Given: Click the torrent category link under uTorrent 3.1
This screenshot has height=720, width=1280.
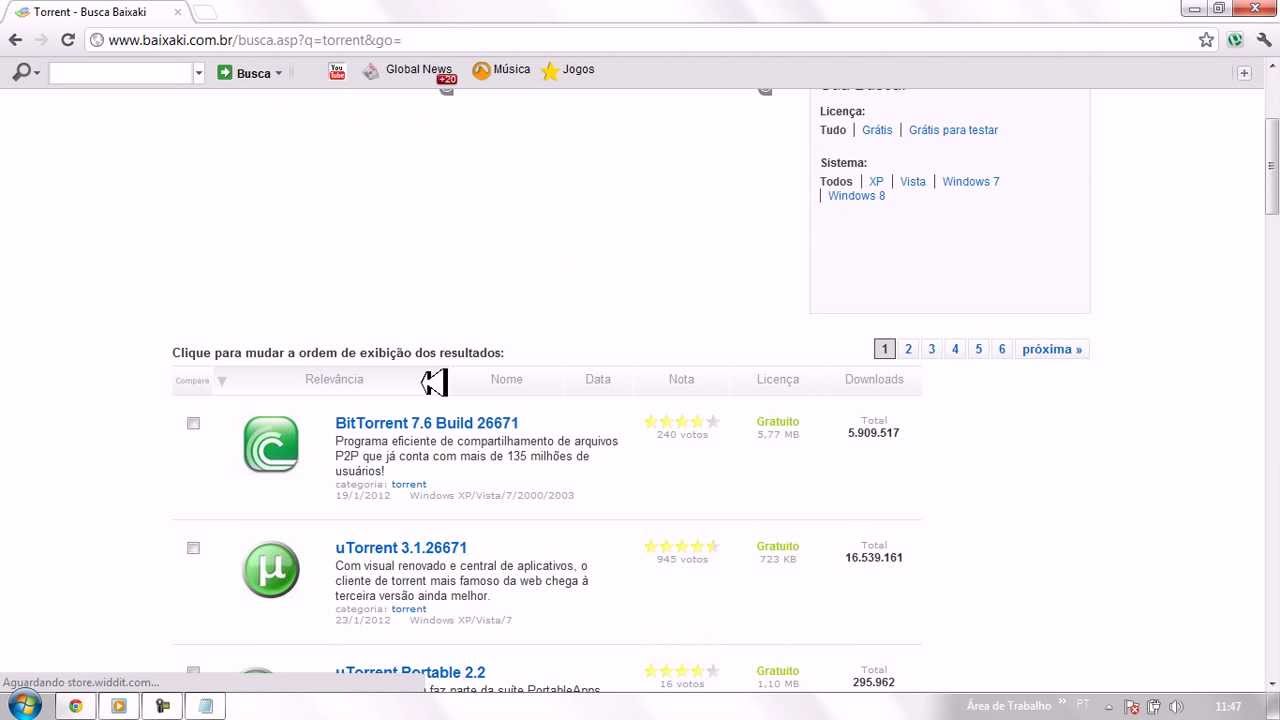Looking at the screenshot, I should 409,609.
